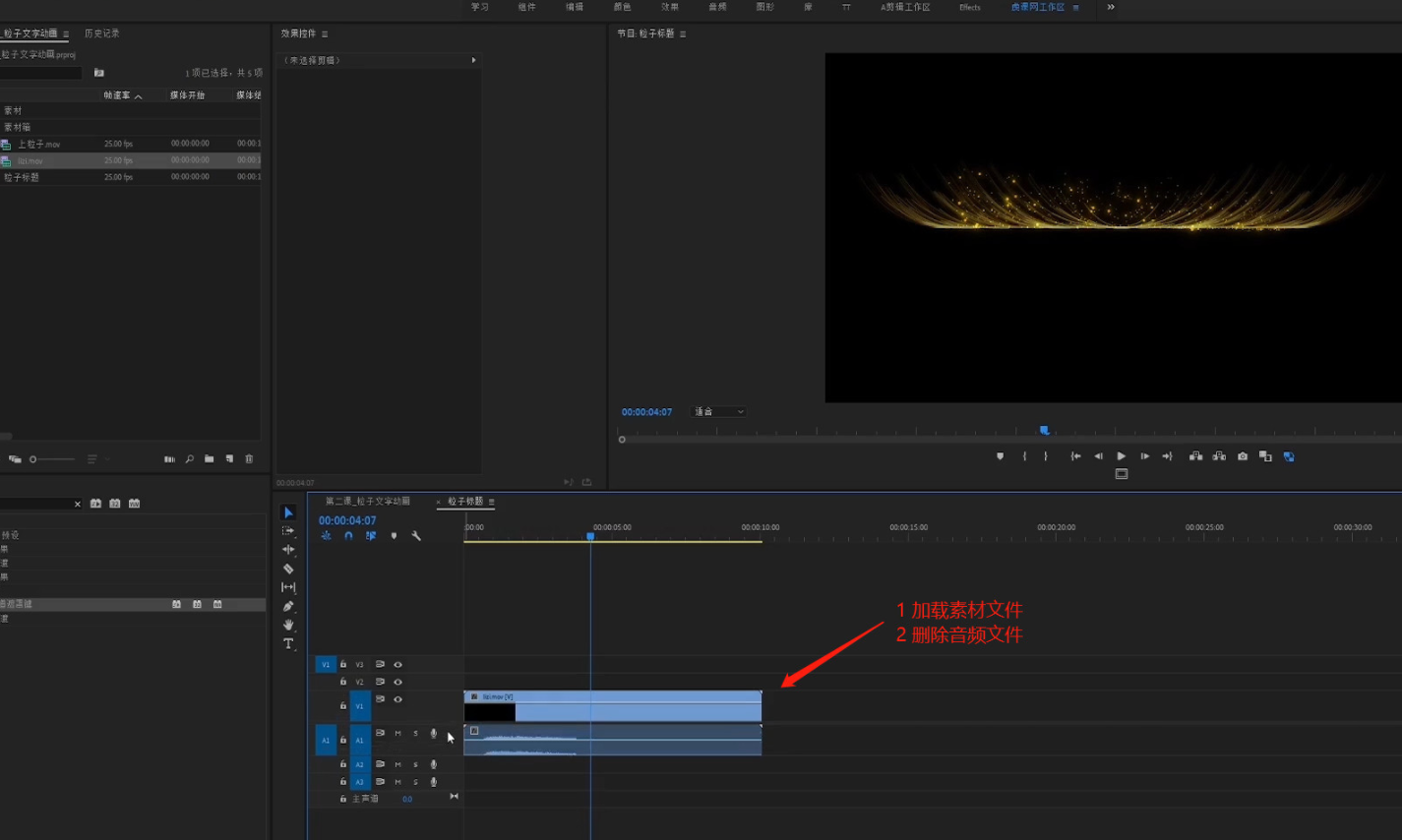Viewport: 1402px width, 840px height.
Task: Toggle the timeline Snap magnet icon
Action: coord(348,536)
